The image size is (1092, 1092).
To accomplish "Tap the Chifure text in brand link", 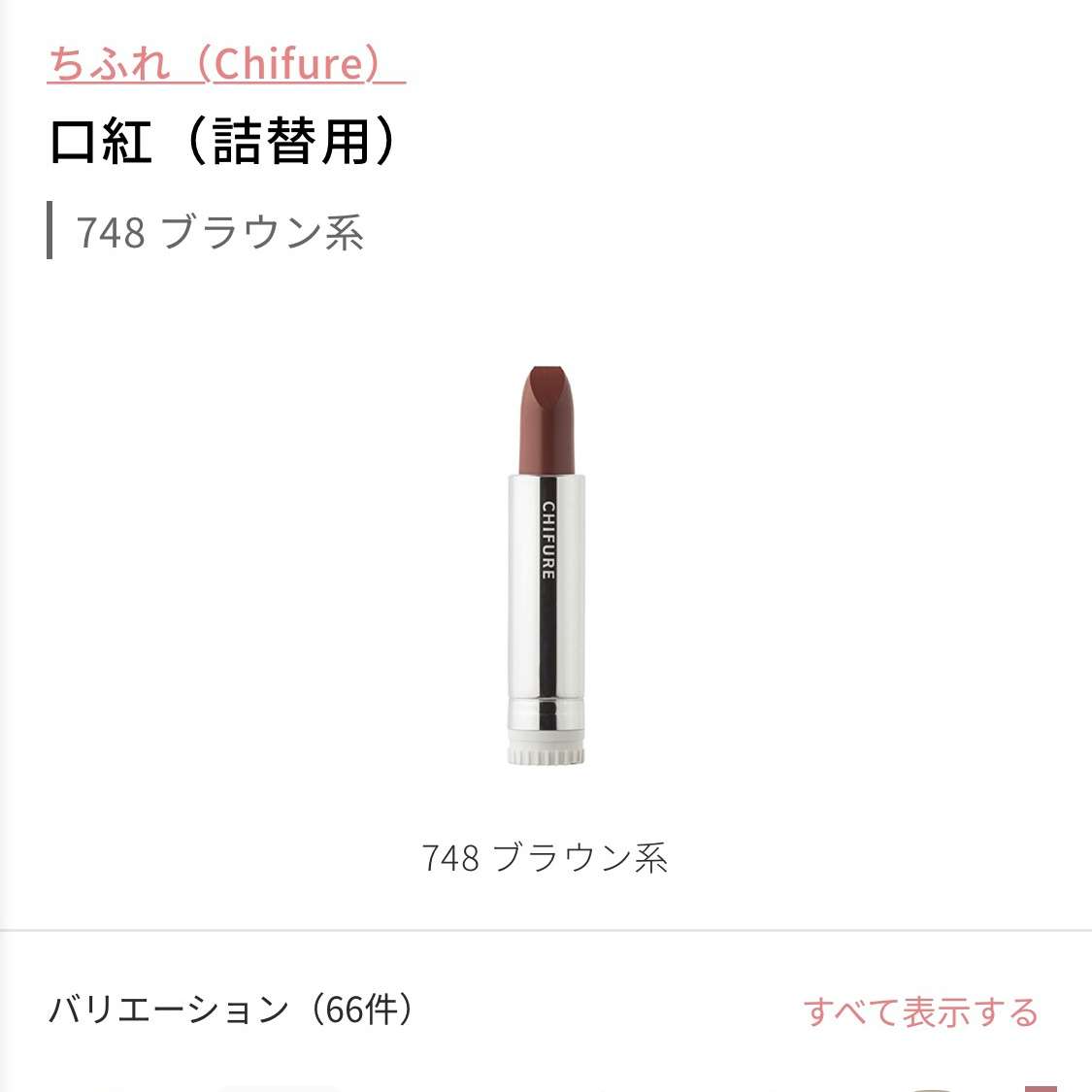I will [x=289, y=63].
